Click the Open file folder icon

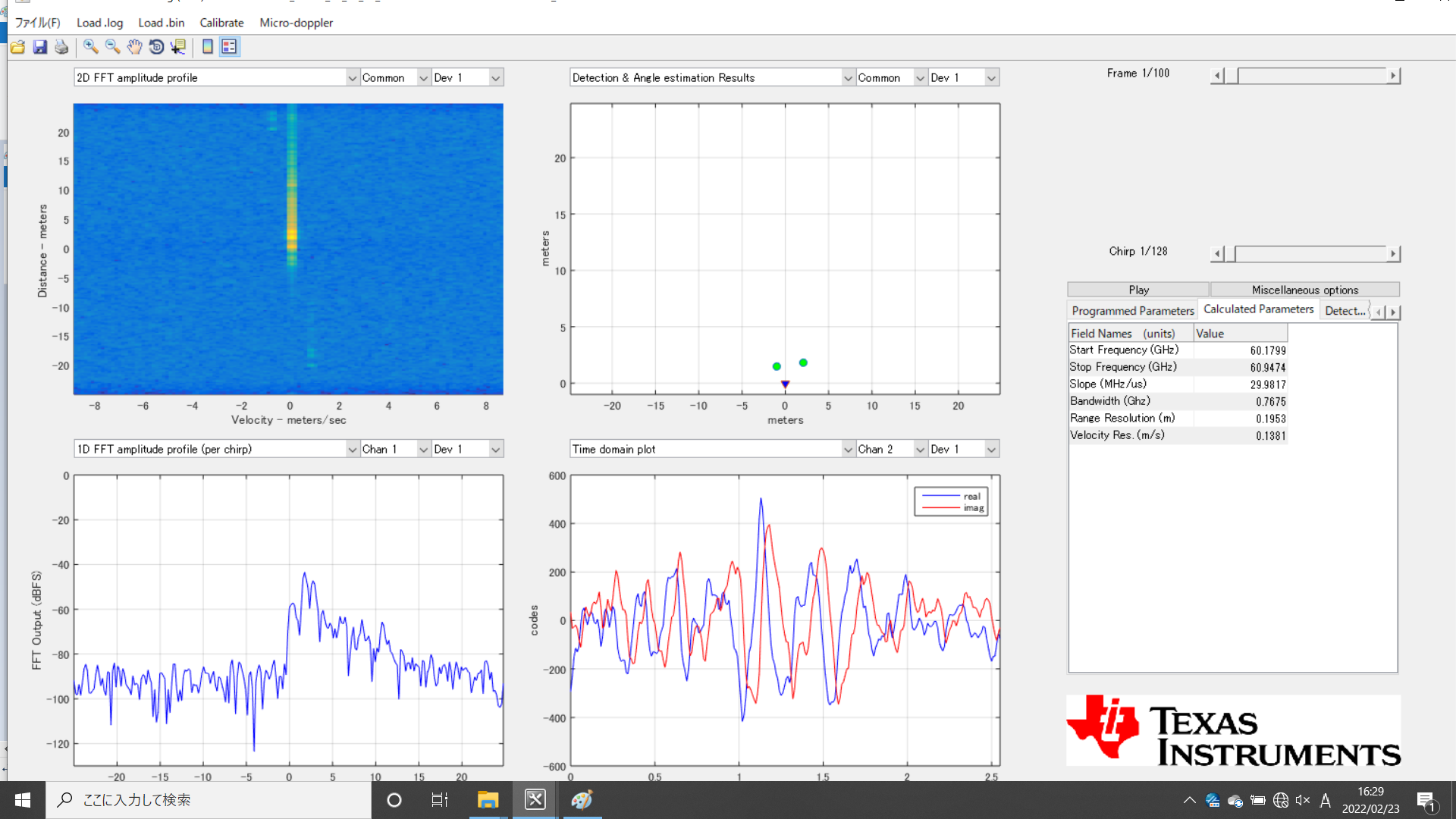[18, 47]
